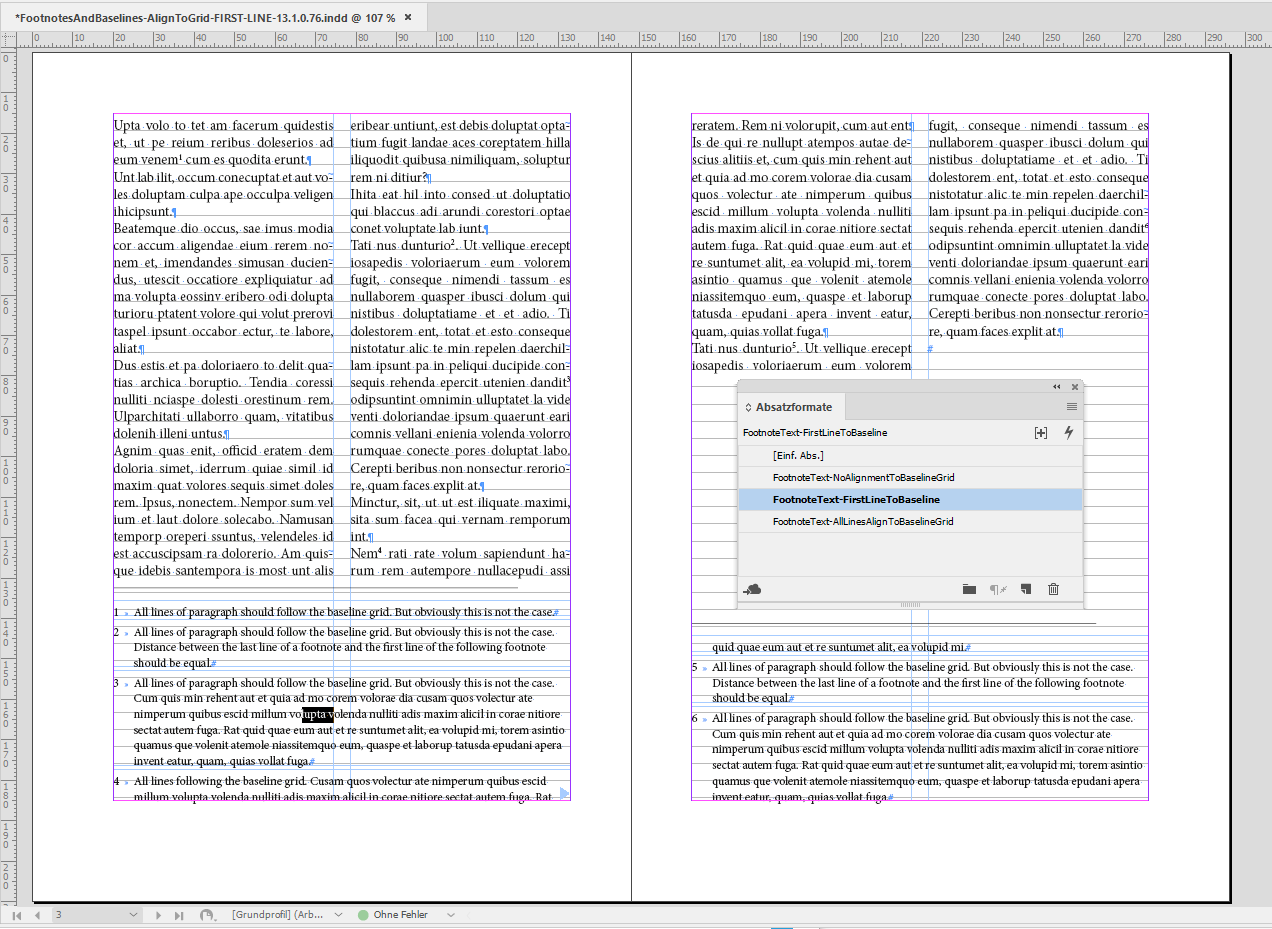This screenshot has width=1272, height=929.
Task: Create a new style group folder
Action: tap(969, 589)
